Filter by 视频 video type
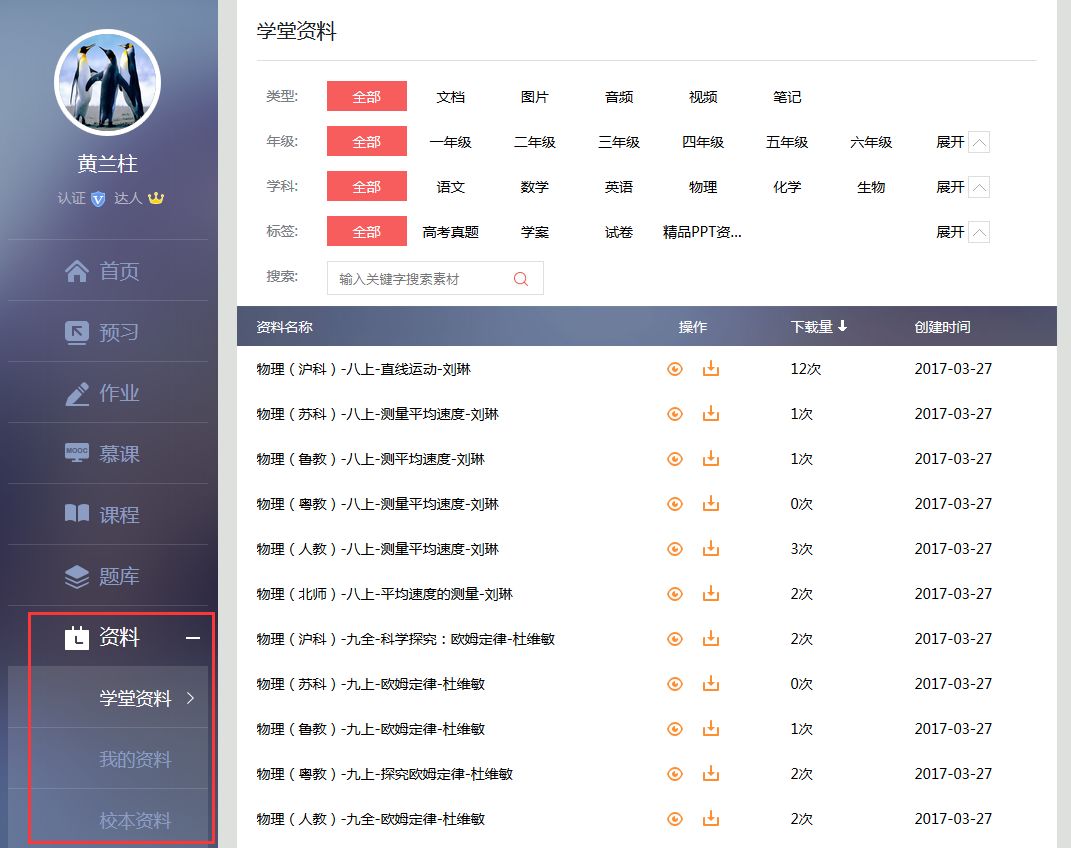This screenshot has width=1071, height=848. click(x=701, y=96)
